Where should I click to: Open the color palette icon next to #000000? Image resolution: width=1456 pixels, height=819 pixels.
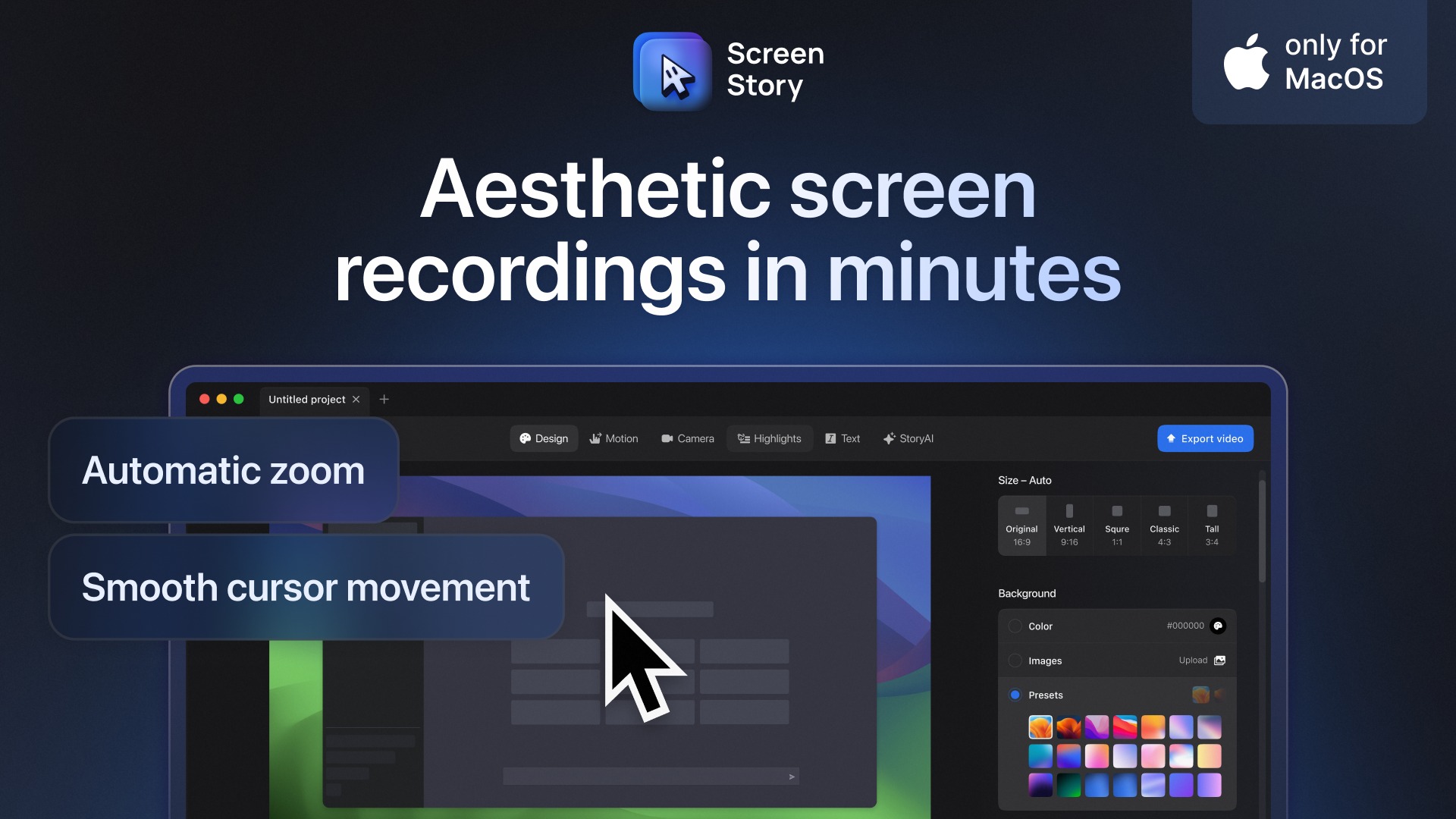pyautogui.click(x=1219, y=626)
